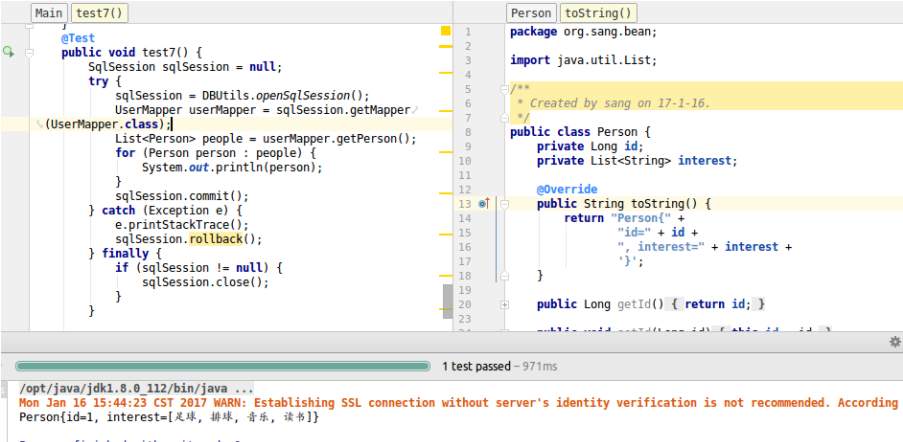Click 'private Long id;' field
Viewport: 903px width, 442px height.
coord(590,146)
